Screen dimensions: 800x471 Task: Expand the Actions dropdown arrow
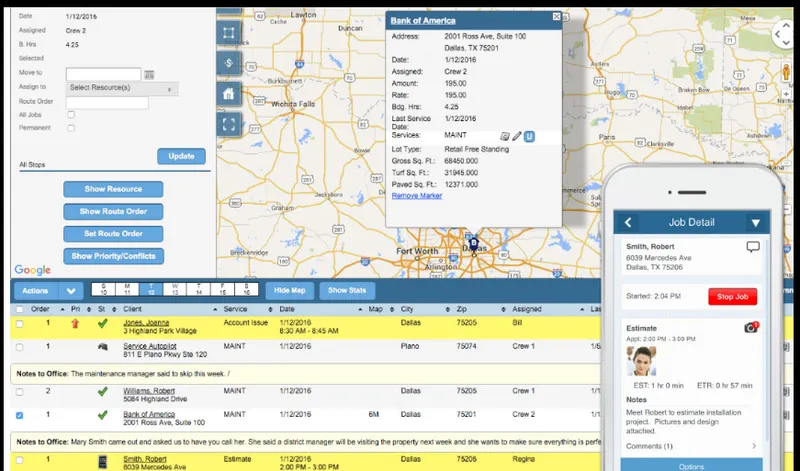tap(71, 291)
